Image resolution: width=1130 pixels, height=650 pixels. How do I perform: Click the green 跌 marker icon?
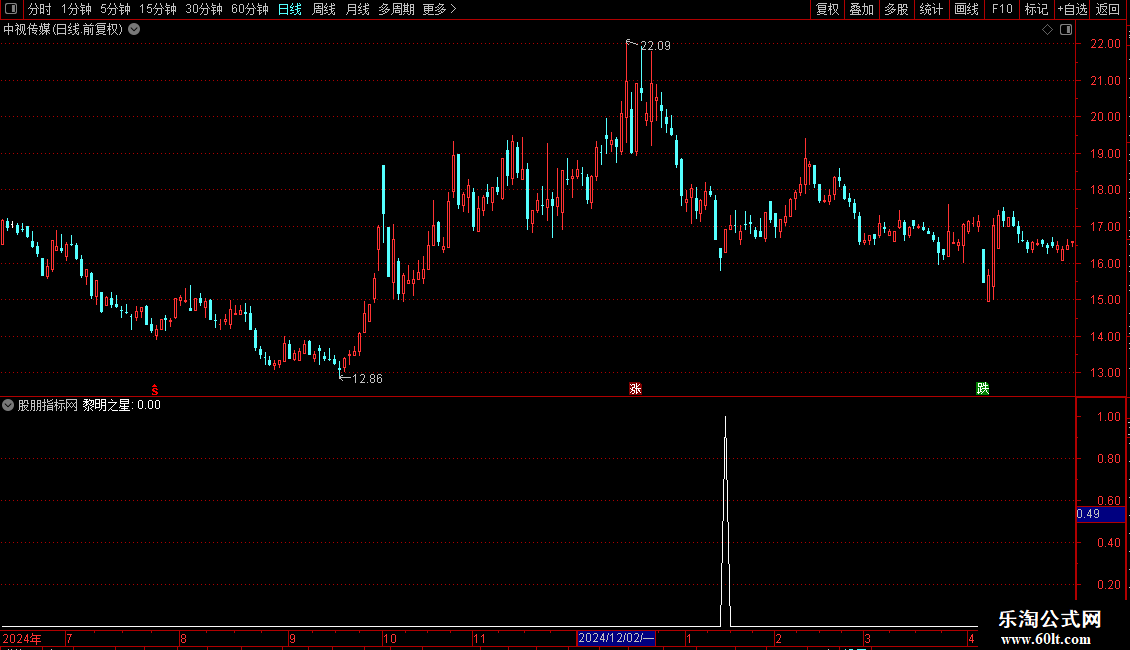tap(982, 389)
